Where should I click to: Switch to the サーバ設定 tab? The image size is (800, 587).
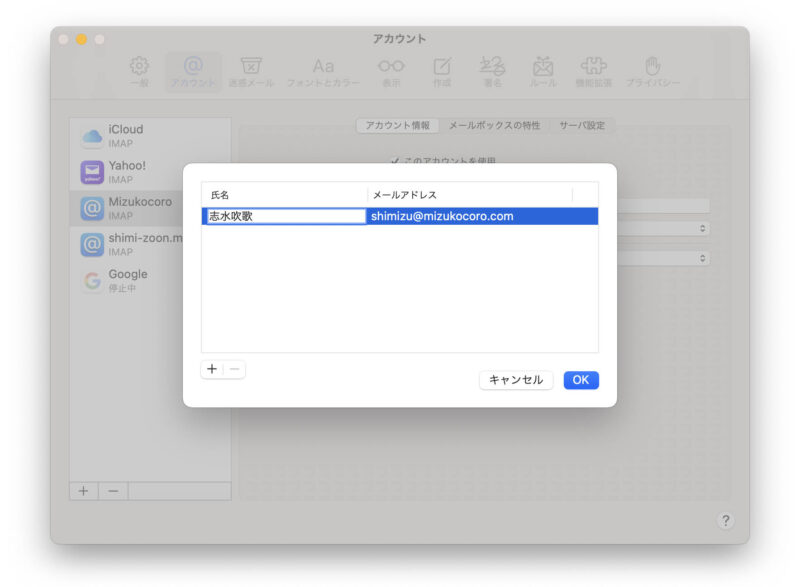[x=580, y=126]
